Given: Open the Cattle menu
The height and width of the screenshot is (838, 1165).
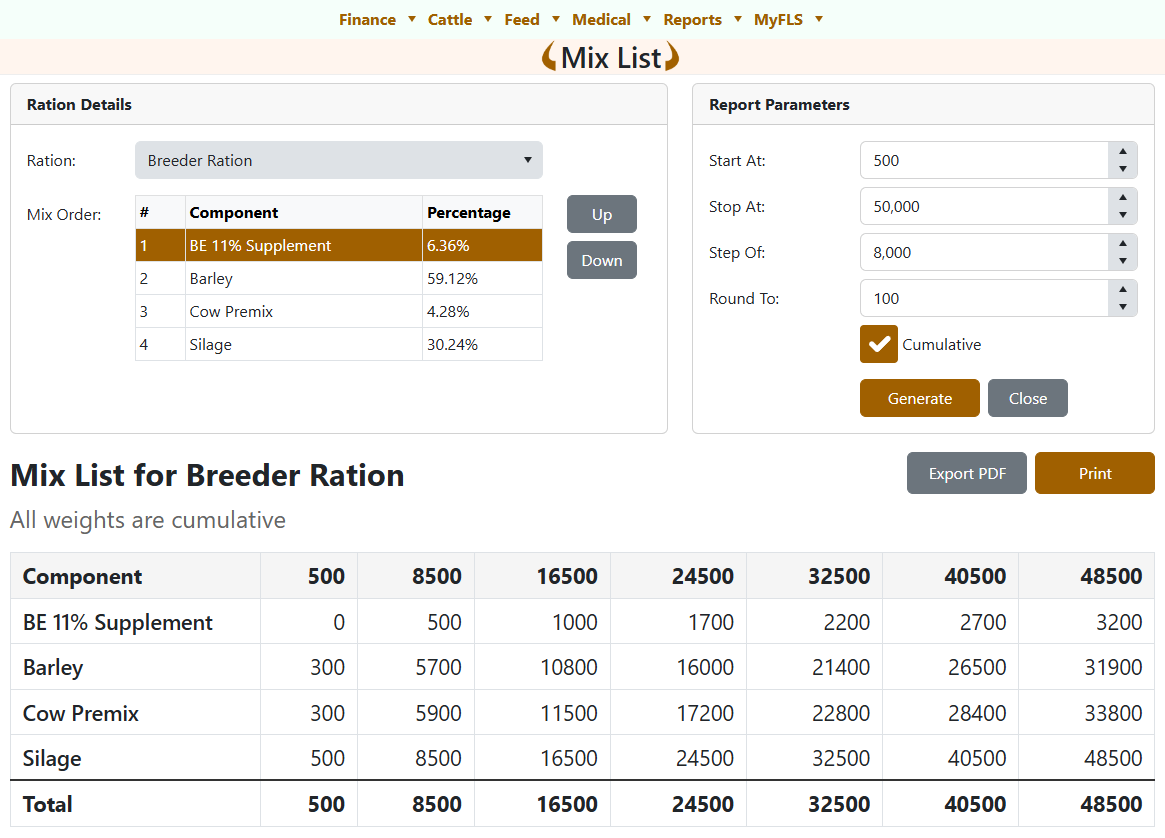Looking at the screenshot, I should click(459, 20).
